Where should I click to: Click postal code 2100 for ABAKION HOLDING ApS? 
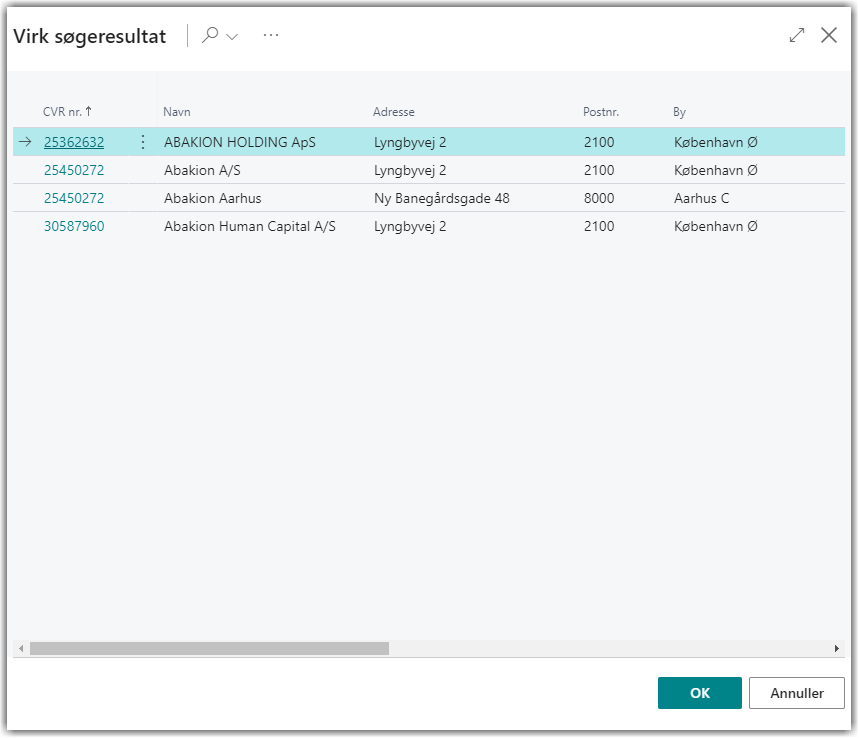point(599,142)
